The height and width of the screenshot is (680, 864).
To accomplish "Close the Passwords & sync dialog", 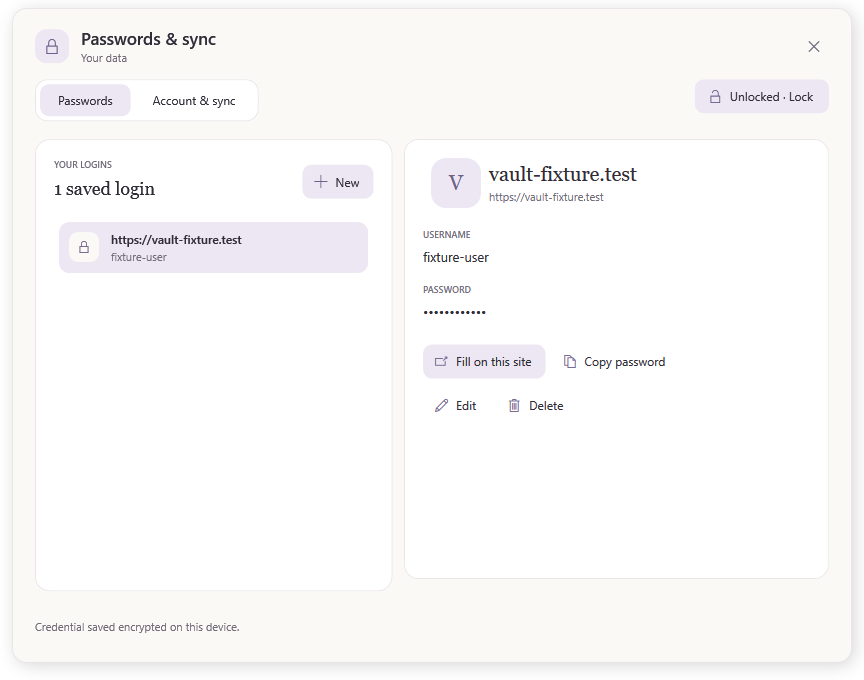I will [x=813, y=46].
